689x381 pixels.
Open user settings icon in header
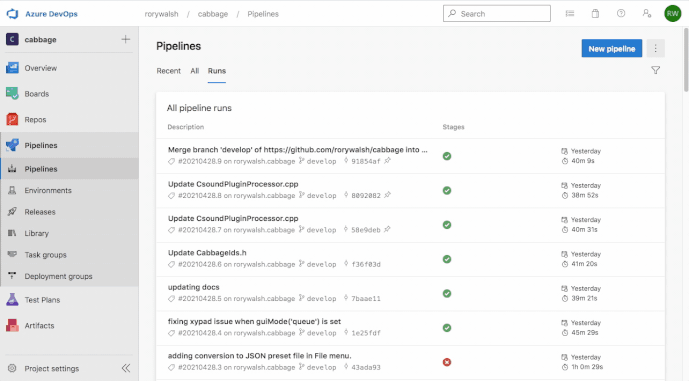tap(647, 14)
